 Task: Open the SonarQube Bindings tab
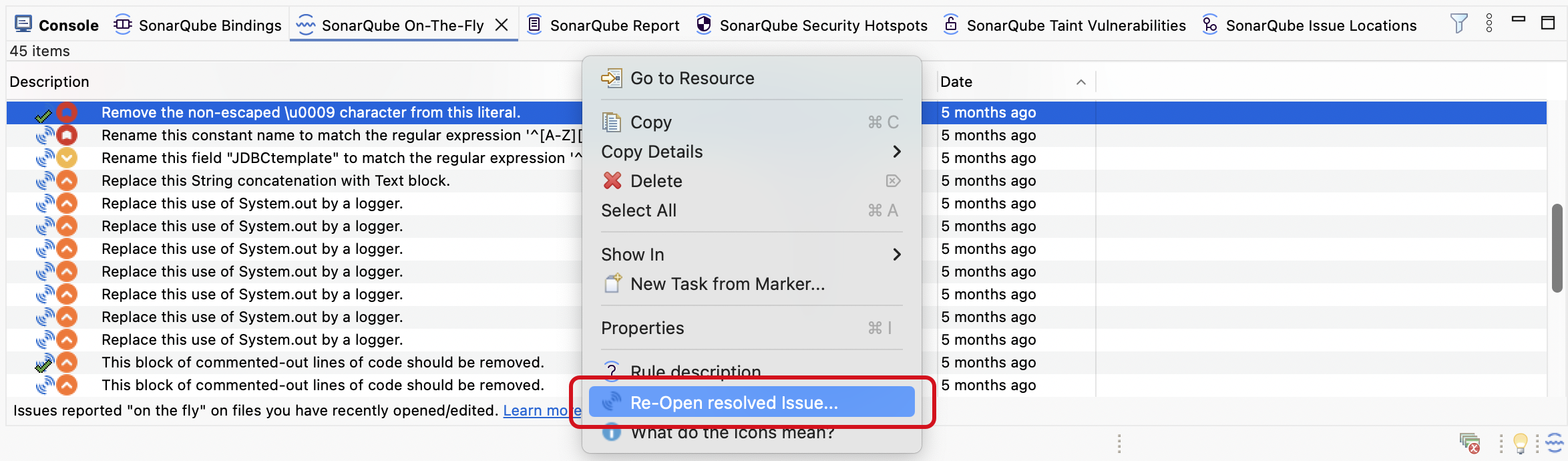(198, 25)
